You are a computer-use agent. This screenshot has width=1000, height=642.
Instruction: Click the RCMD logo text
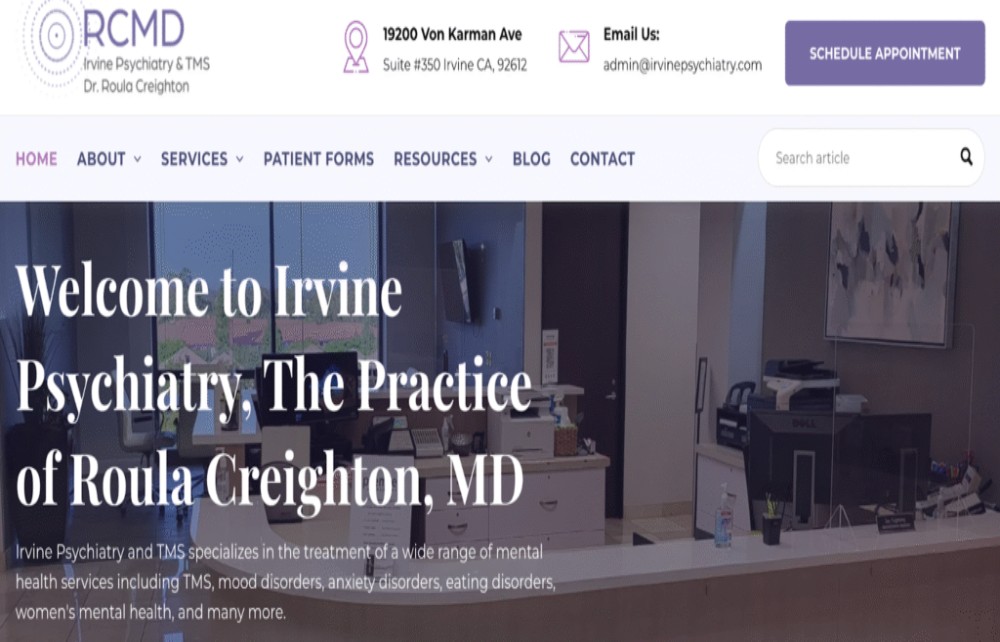(x=134, y=28)
